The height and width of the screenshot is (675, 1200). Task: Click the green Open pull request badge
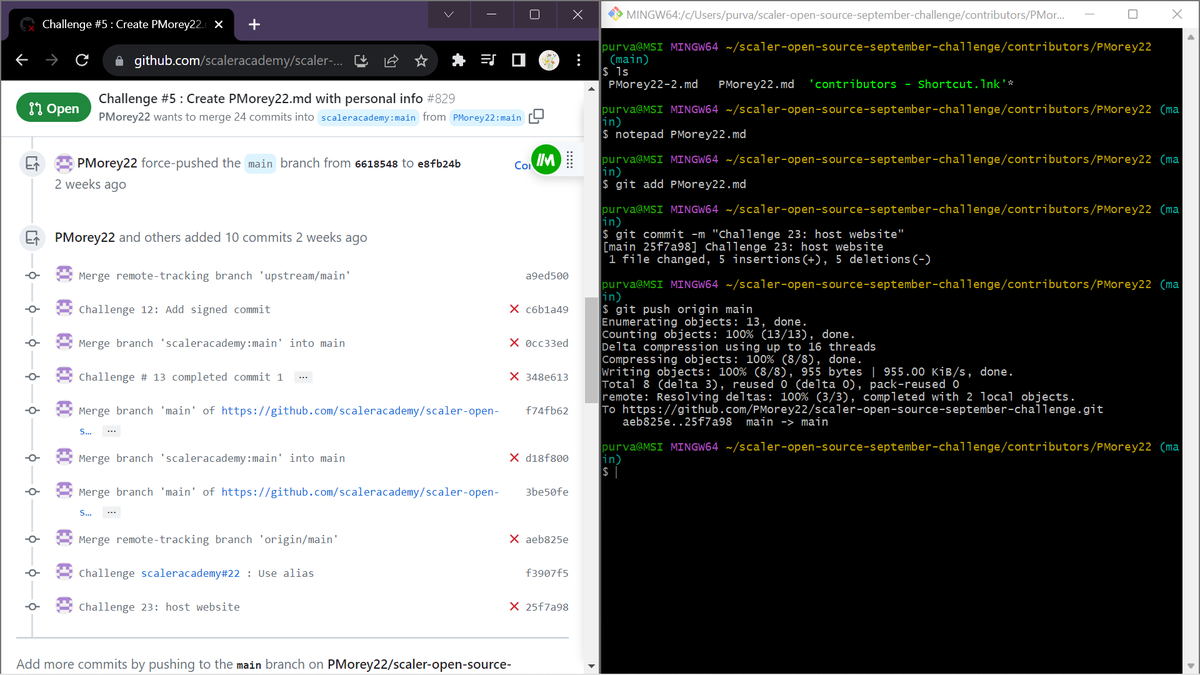[53, 108]
